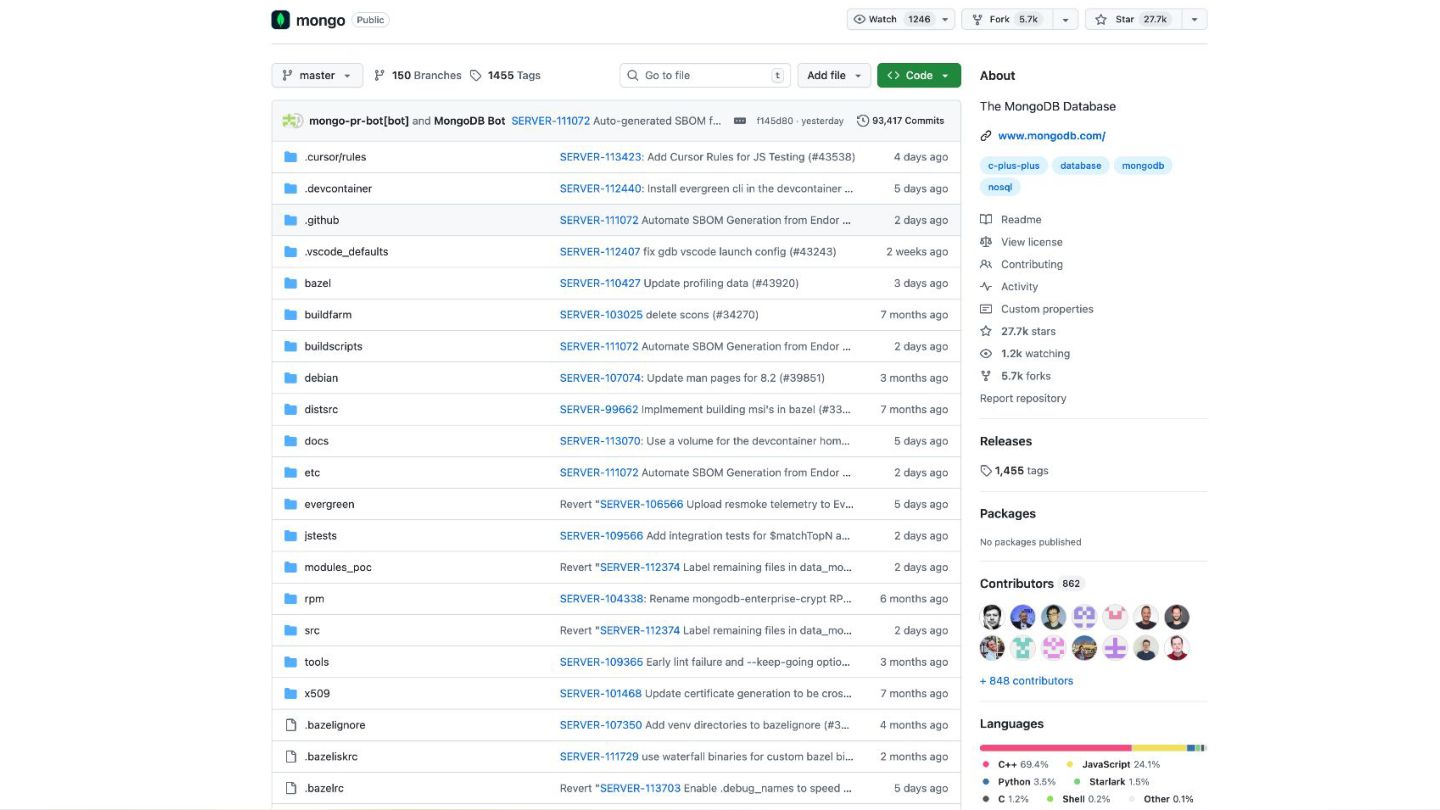Select the nosql topic tag

click(x=1000, y=187)
